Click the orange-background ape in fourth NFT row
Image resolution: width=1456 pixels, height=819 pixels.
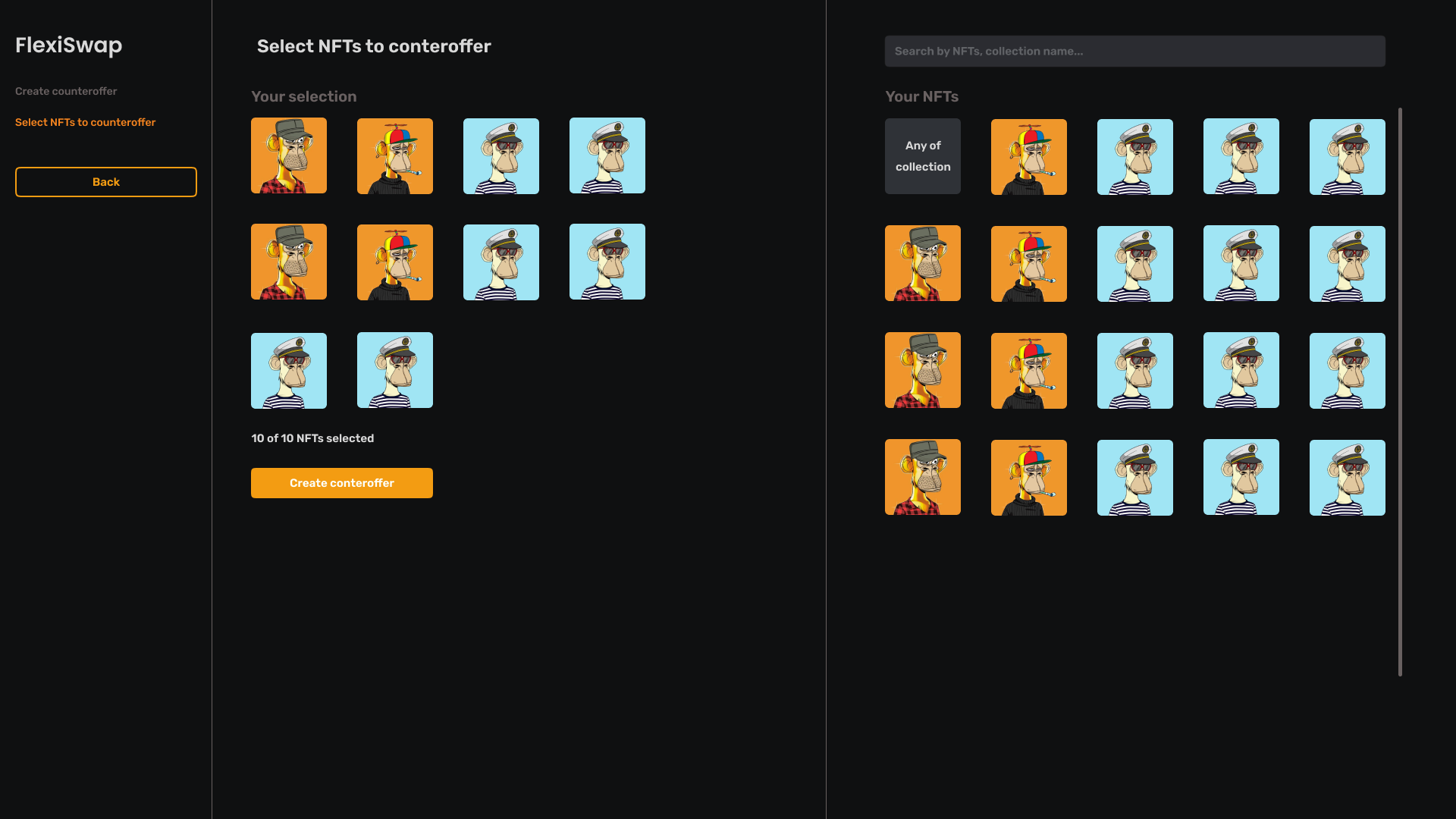923,478
